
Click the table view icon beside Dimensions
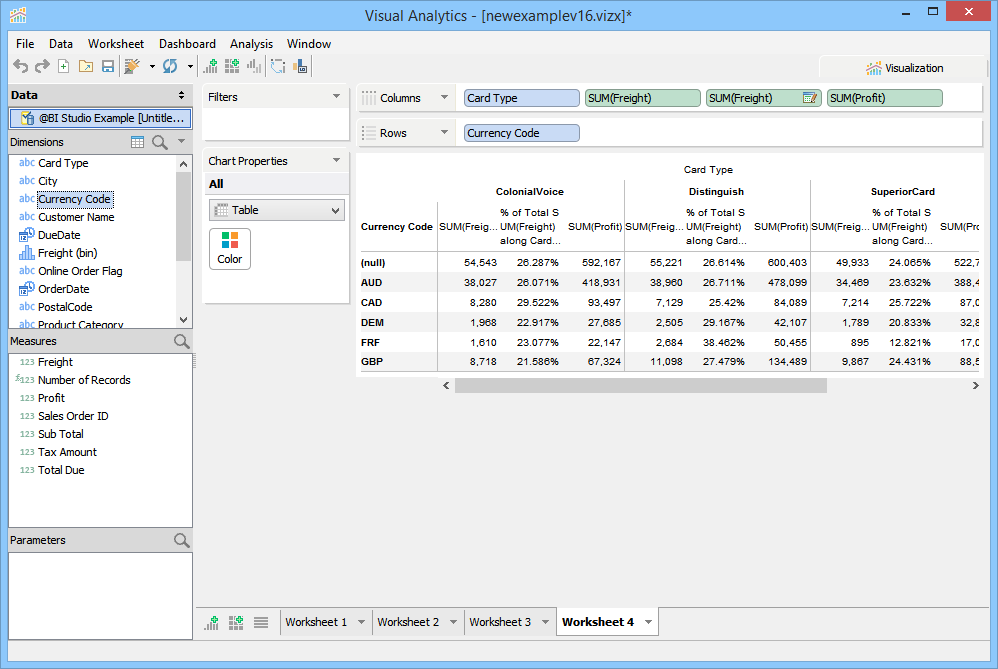(x=138, y=142)
